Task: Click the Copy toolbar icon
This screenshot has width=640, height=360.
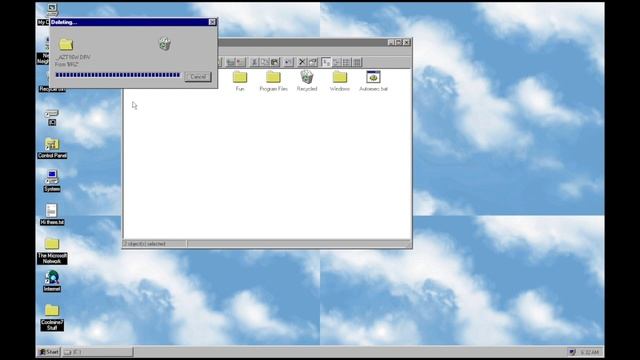Action: coord(264,62)
